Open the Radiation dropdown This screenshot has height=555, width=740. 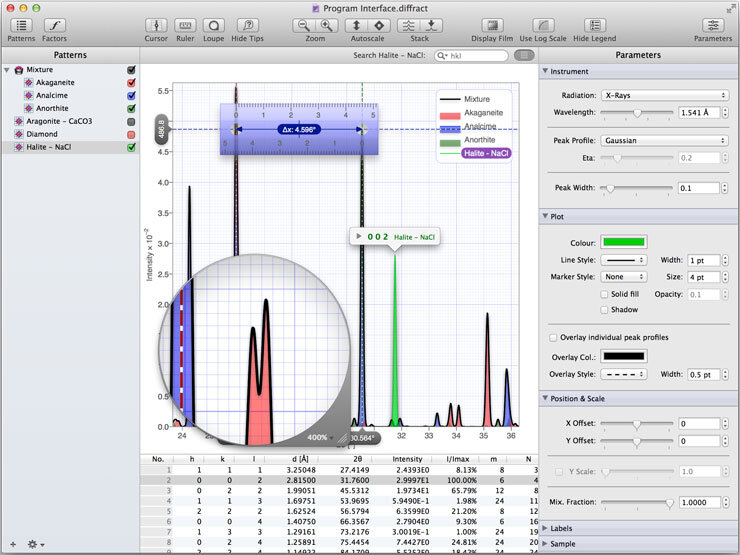pos(664,95)
